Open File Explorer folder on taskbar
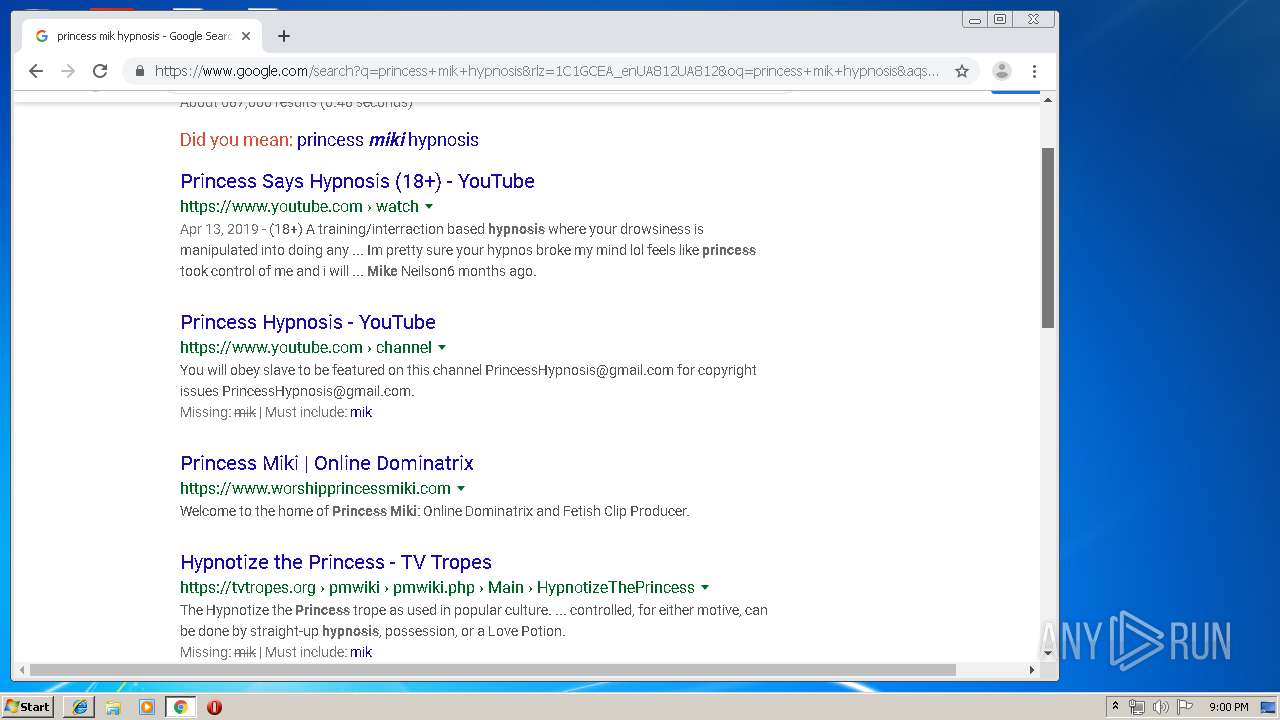Viewport: 1280px width, 720px height. [113, 707]
